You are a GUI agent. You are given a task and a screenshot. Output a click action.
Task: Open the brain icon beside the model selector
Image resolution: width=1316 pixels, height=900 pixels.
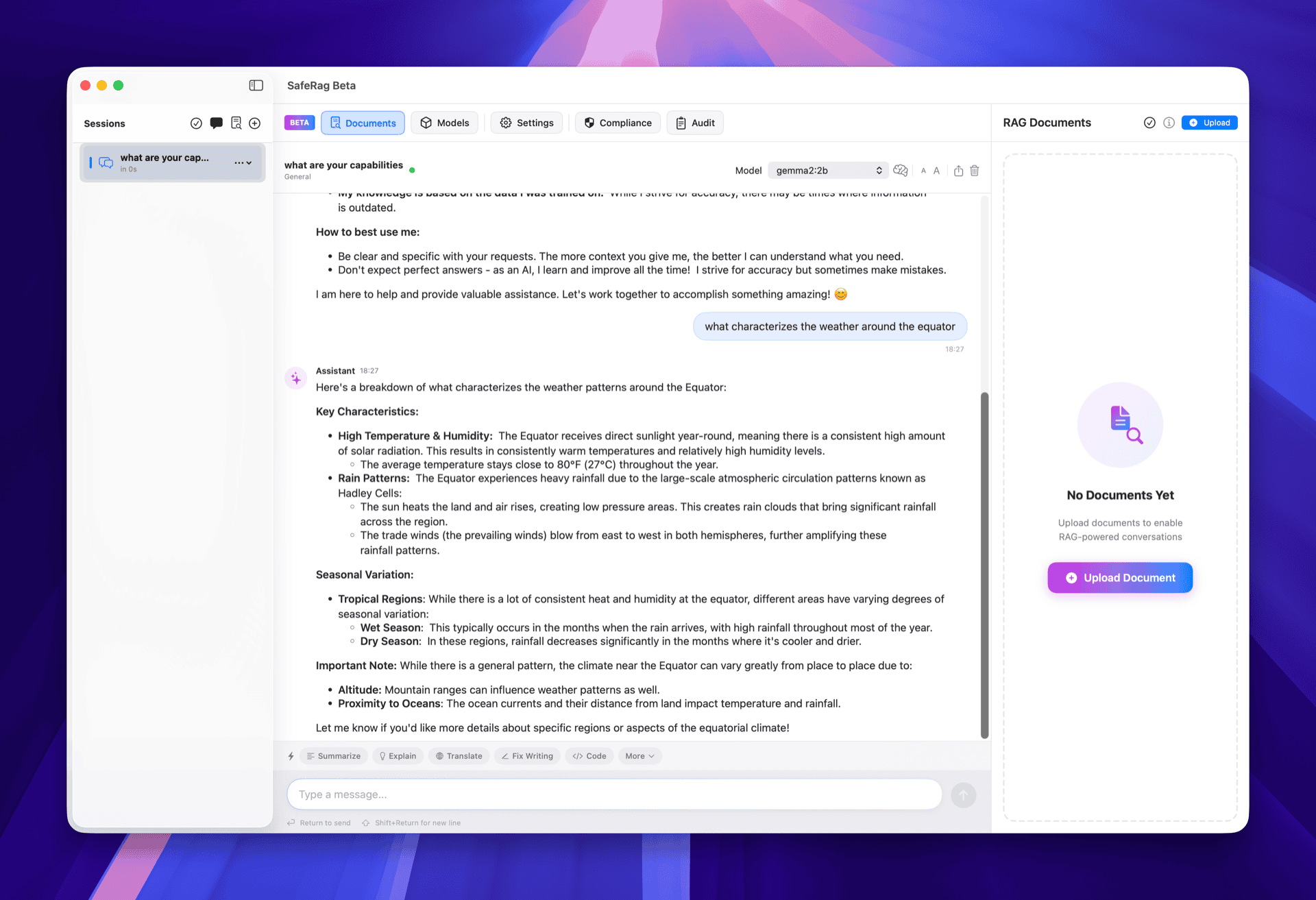click(901, 170)
